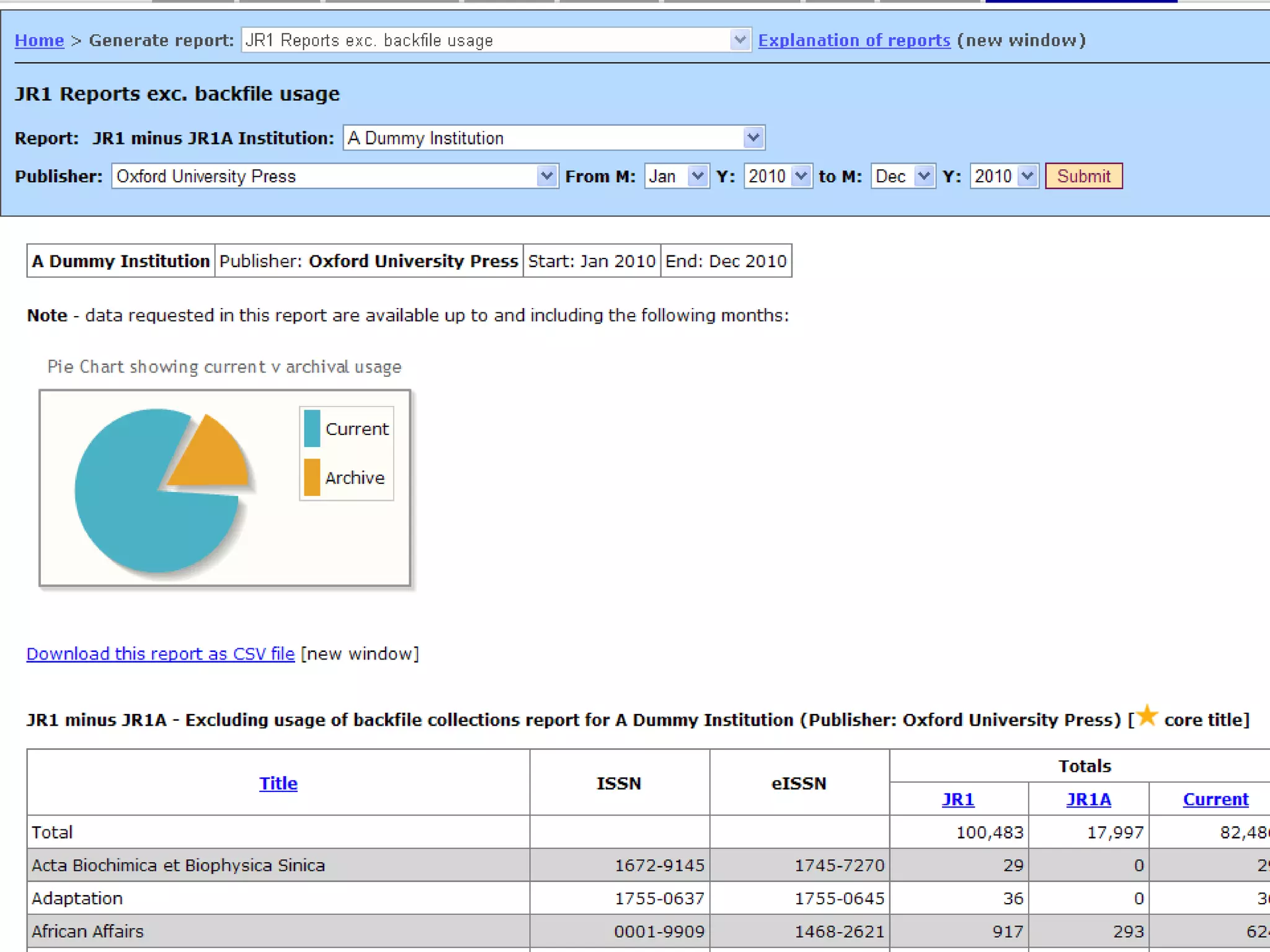Download this report as CSV file

pyautogui.click(x=160, y=654)
